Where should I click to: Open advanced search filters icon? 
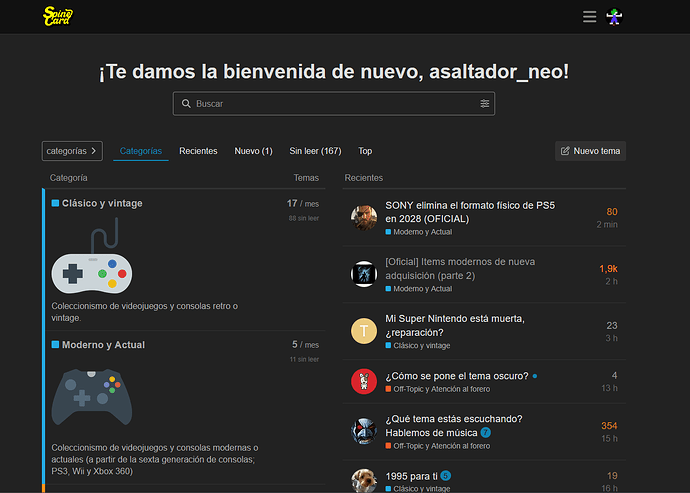484,103
